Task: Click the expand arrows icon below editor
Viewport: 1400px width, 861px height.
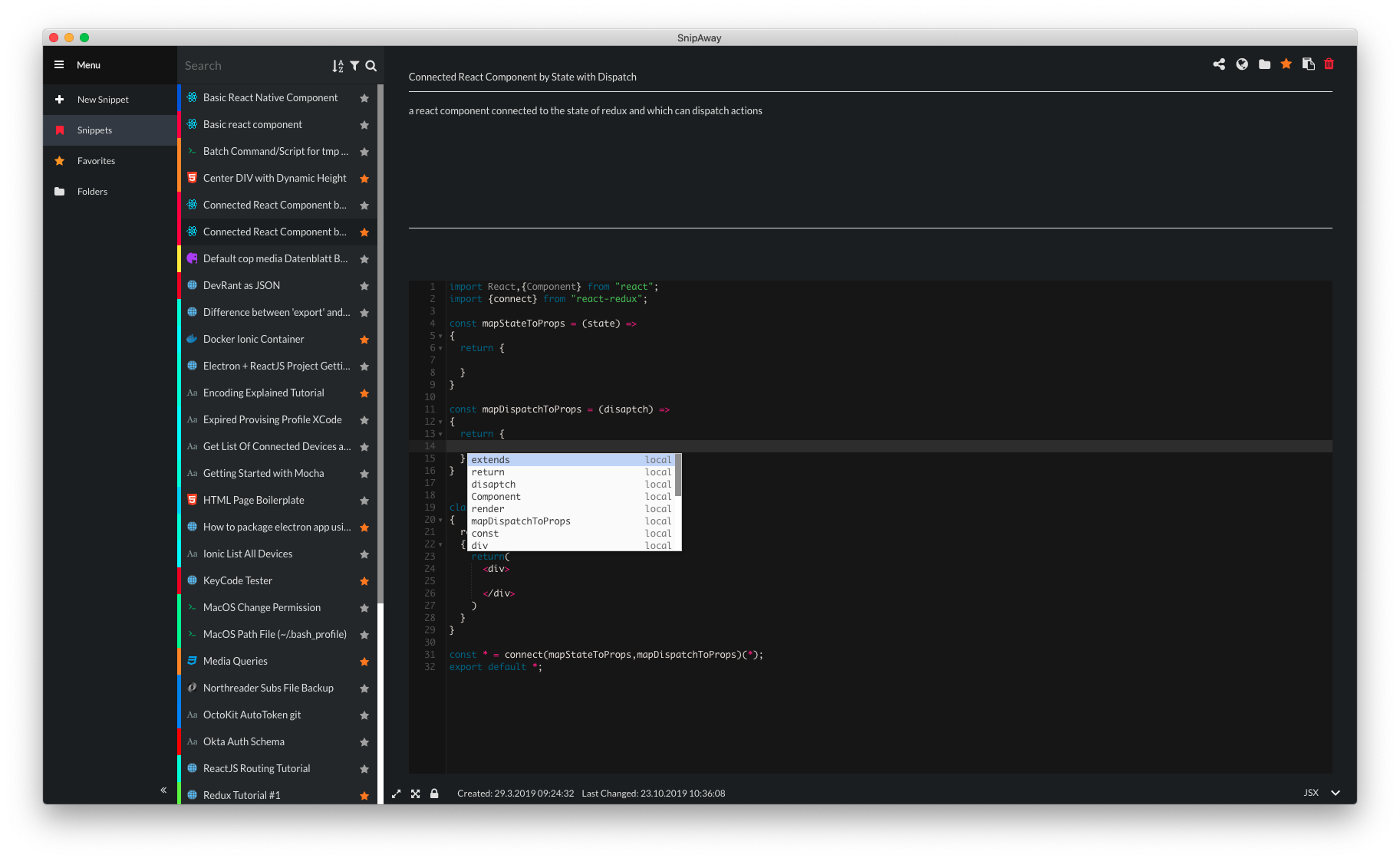Action: click(397, 794)
